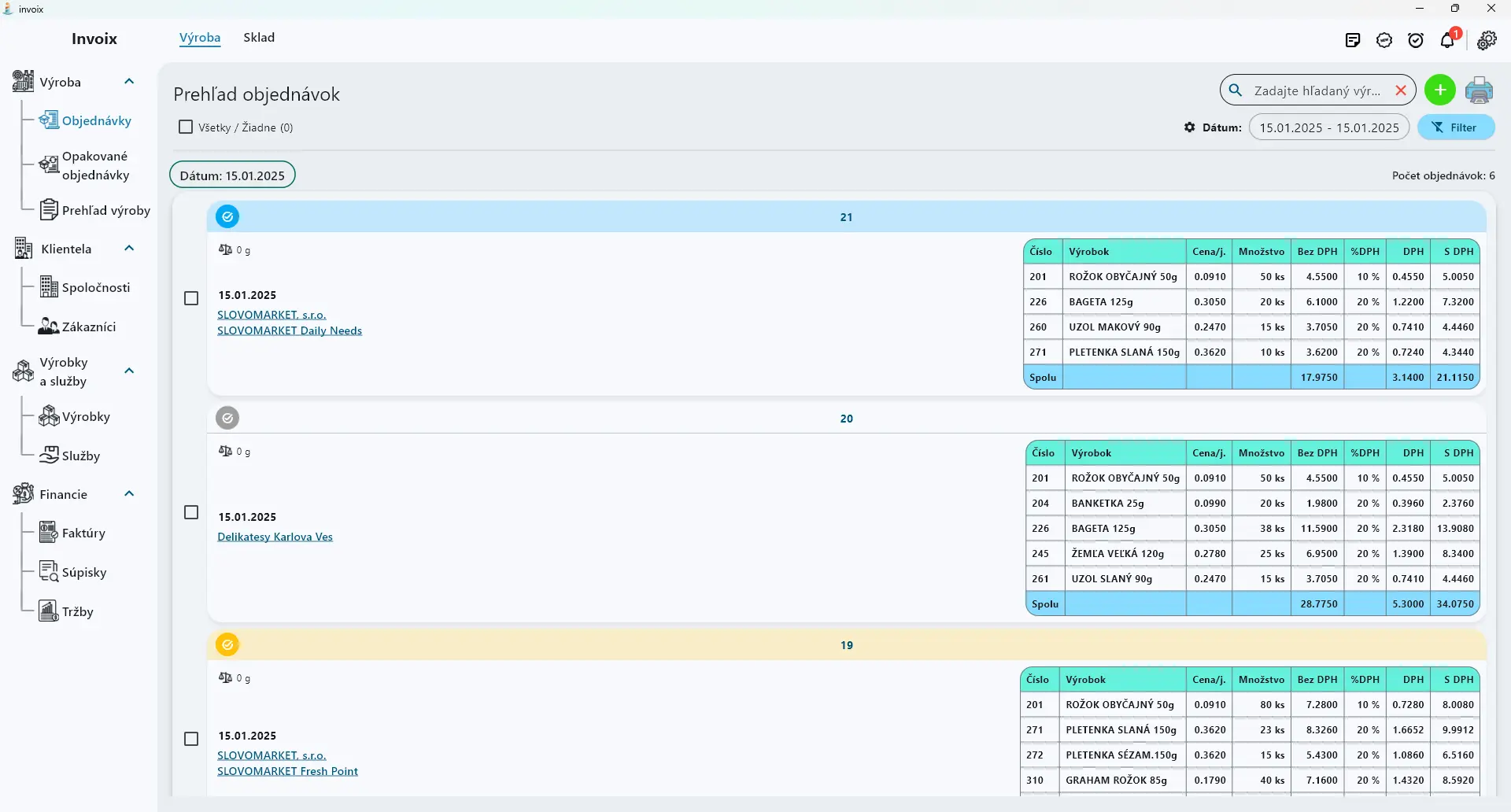Switch to the Výroba top tab

[200, 38]
